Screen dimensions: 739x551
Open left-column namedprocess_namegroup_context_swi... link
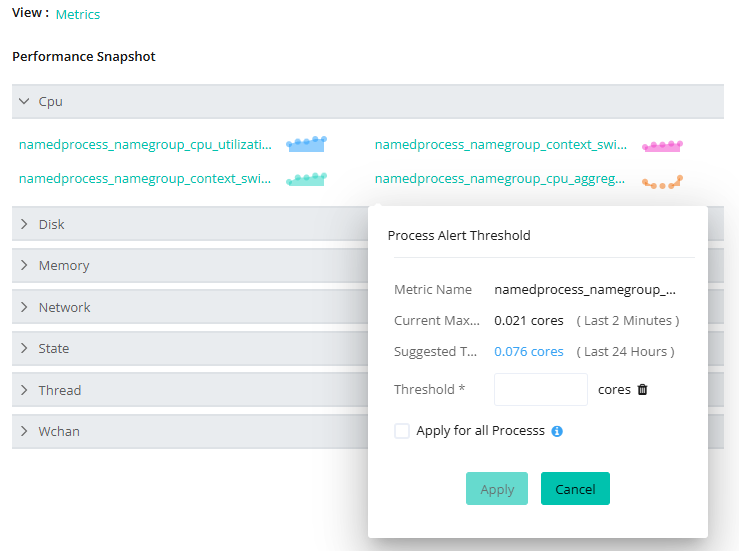click(145, 179)
